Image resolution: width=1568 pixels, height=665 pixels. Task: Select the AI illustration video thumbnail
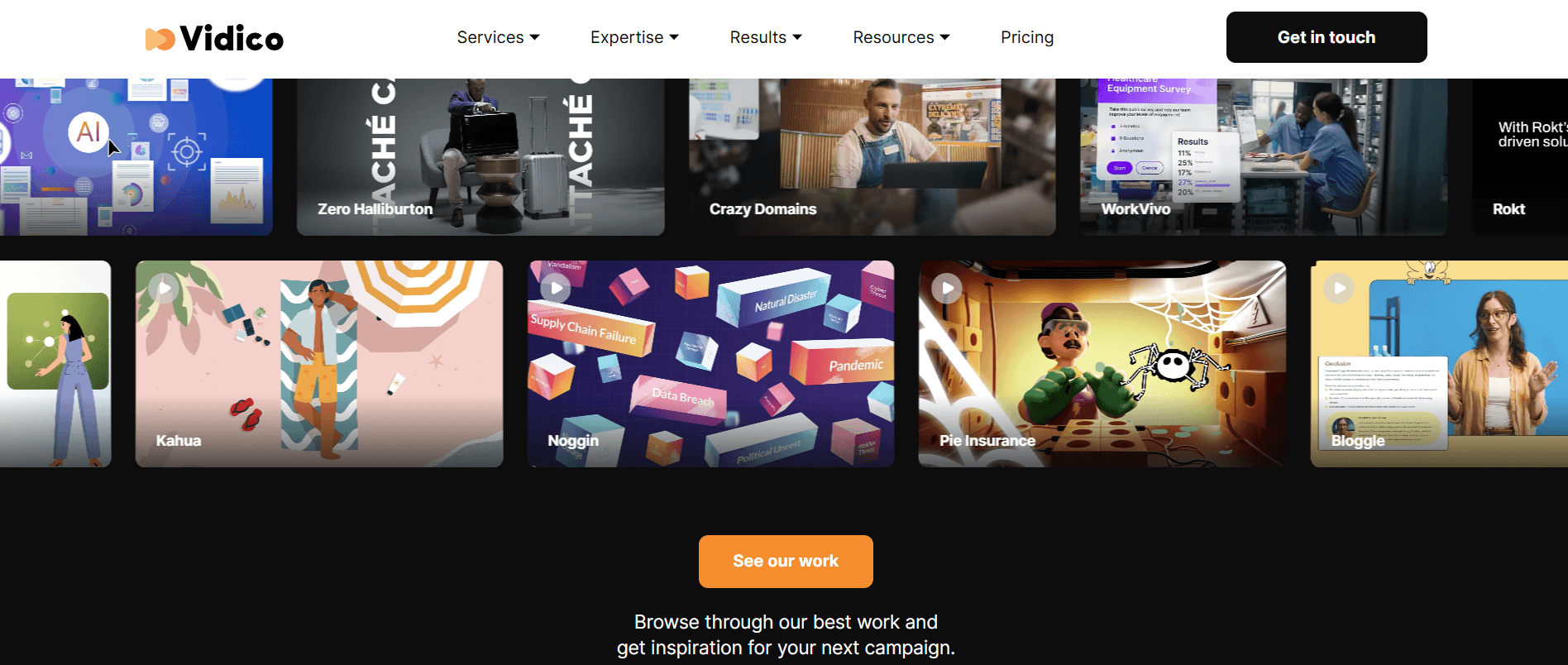pyautogui.click(x=136, y=157)
